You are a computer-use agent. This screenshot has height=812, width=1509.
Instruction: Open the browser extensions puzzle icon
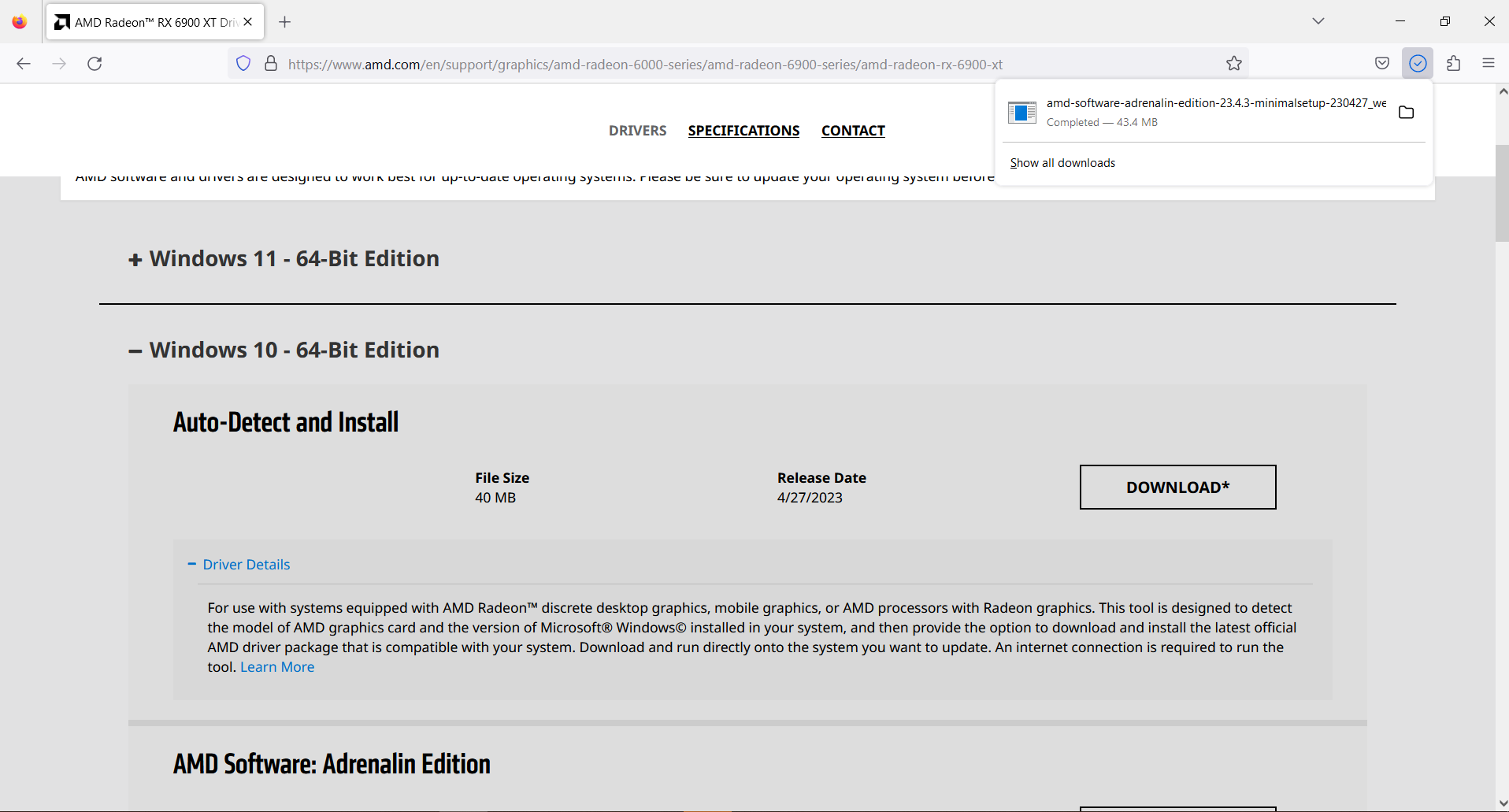(1453, 63)
